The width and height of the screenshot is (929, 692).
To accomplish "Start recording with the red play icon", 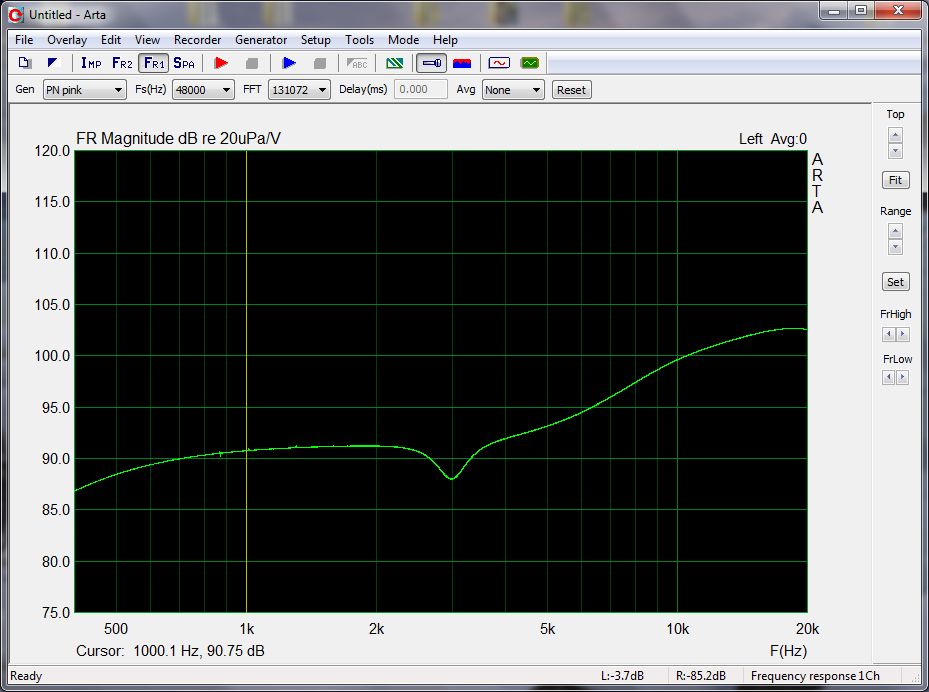I will [221, 63].
